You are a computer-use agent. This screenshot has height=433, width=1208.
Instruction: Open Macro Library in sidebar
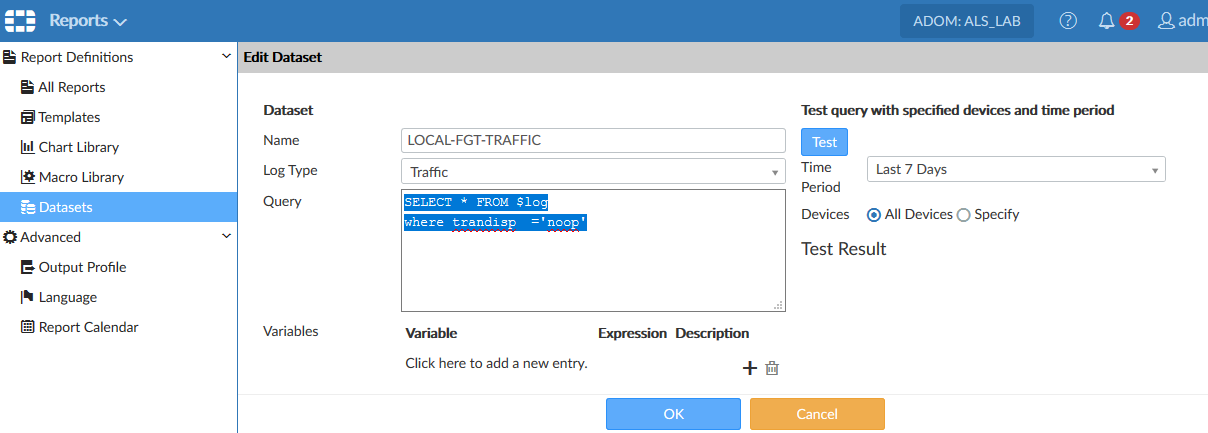[x=81, y=177]
